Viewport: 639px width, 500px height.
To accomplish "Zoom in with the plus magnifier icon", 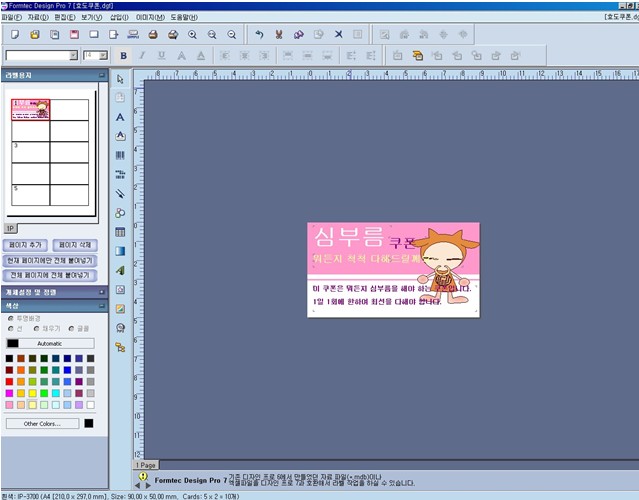I will click(x=192, y=35).
